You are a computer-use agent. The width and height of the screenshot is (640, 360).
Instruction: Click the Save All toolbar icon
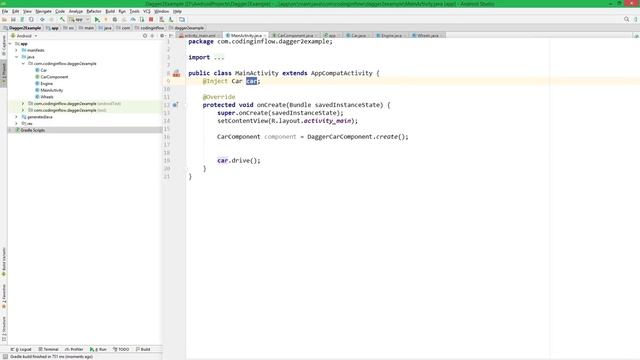click(x=13, y=20)
